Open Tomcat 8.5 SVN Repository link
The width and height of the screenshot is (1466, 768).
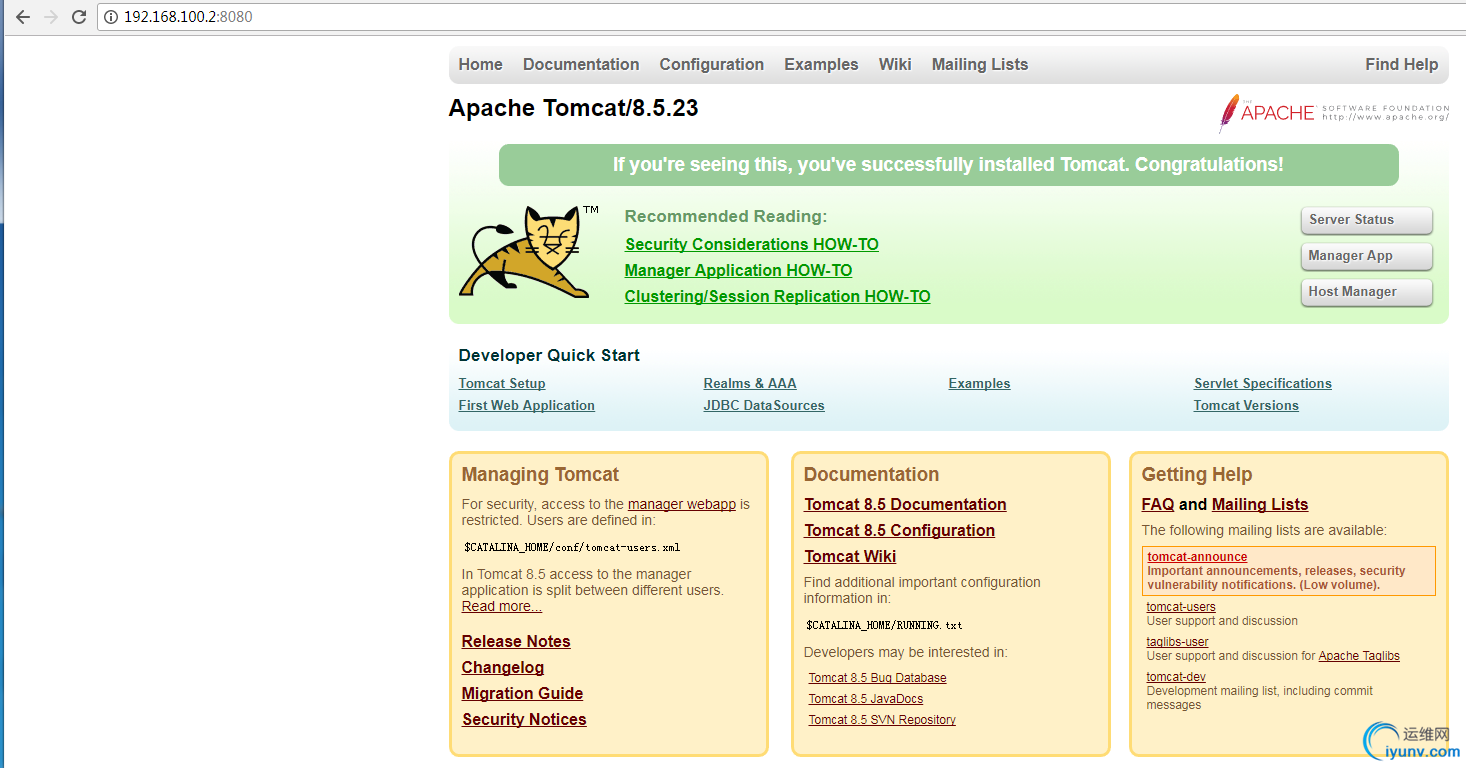[x=882, y=719]
